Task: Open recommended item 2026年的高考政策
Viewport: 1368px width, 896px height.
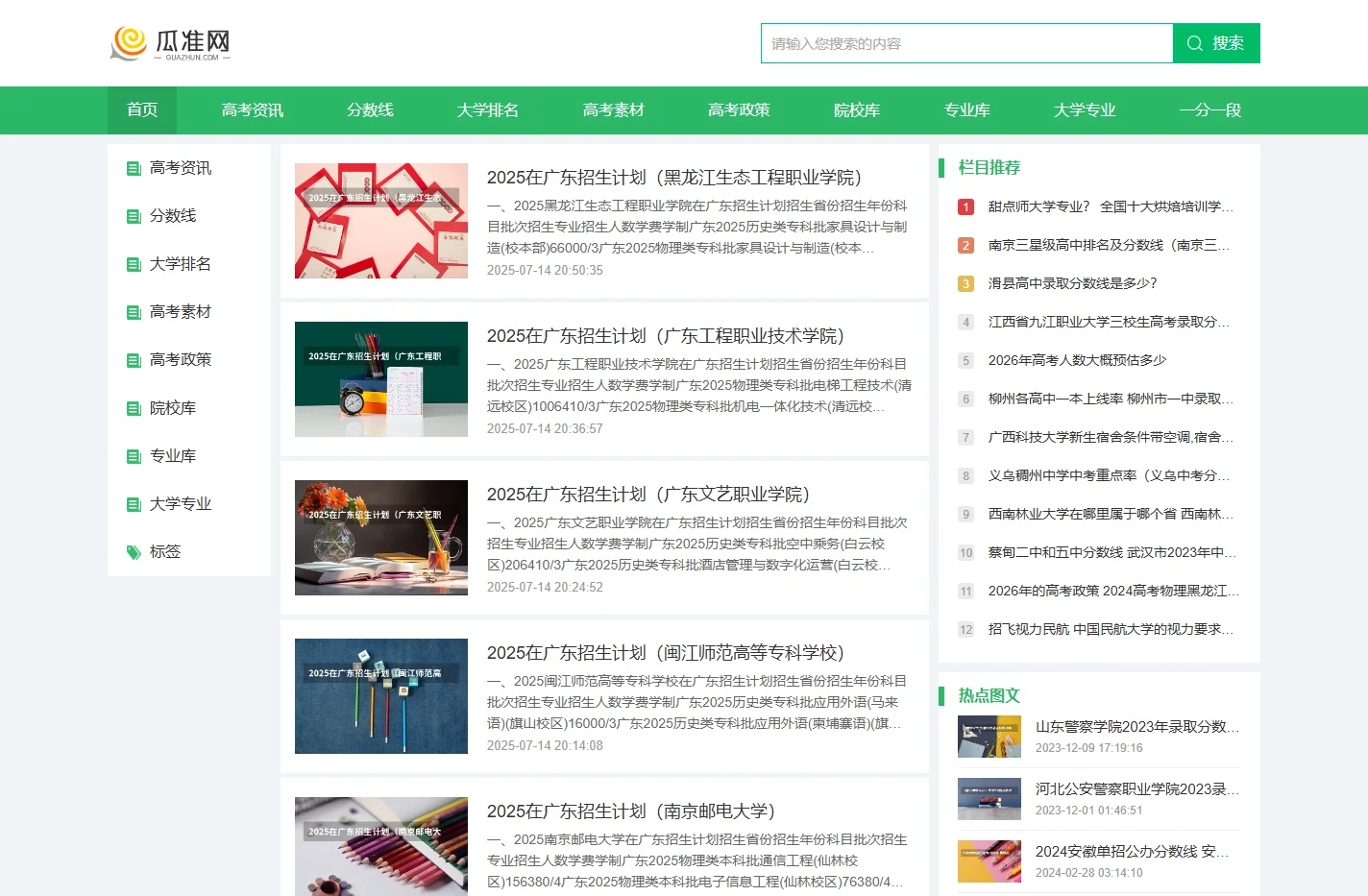Action: [1114, 591]
